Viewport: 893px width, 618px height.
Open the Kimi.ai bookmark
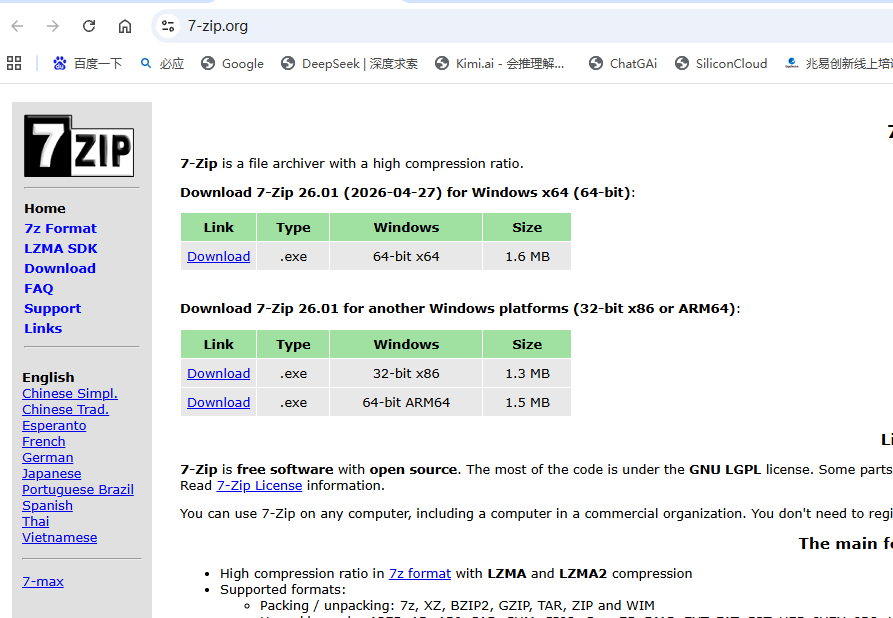[x=499, y=63]
